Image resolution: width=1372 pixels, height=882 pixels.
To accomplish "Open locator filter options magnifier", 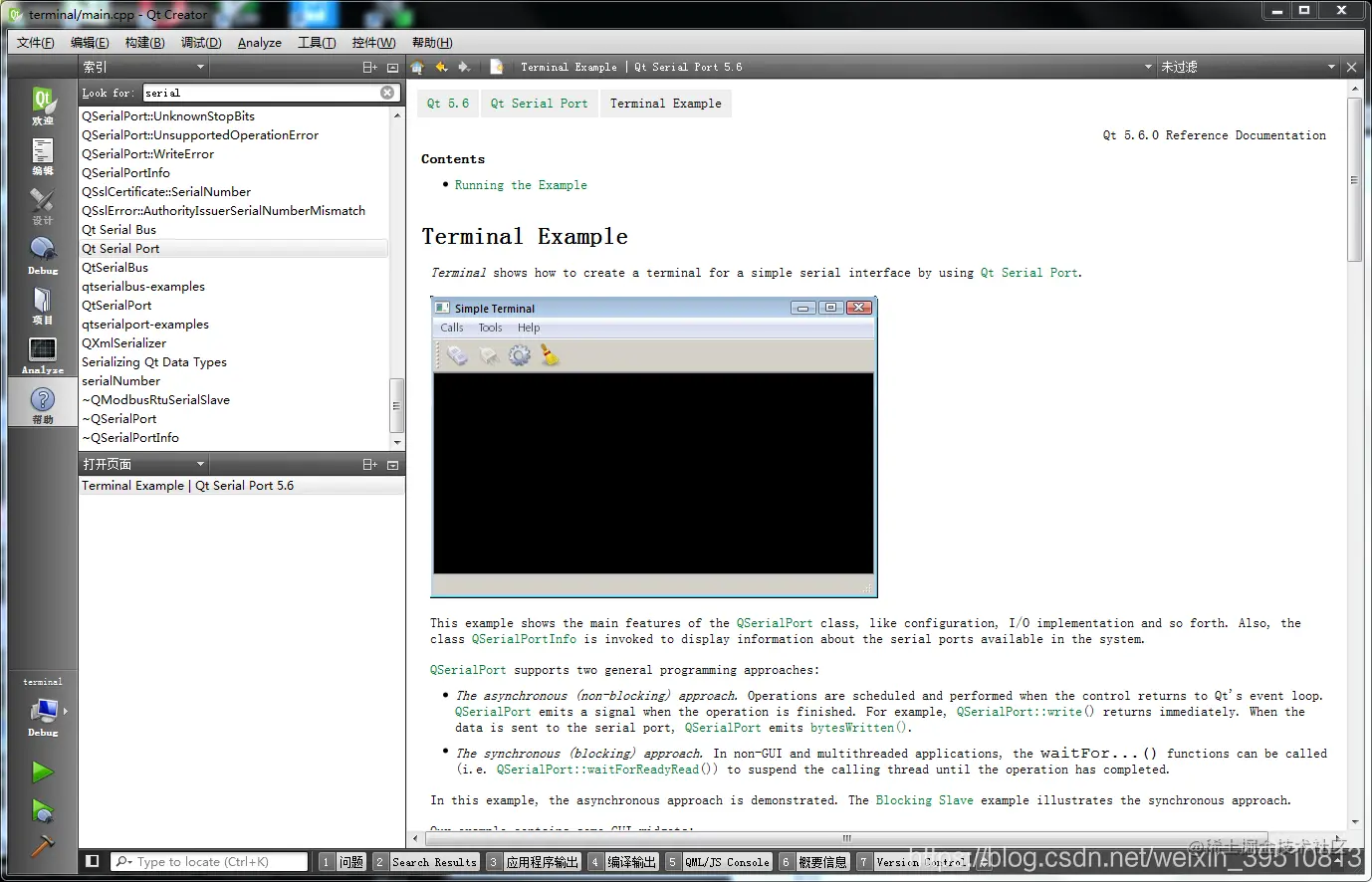I will point(123,862).
